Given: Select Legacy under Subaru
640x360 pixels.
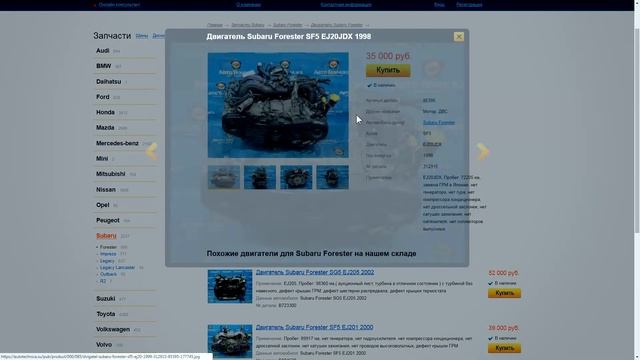Looking at the screenshot, I should [x=107, y=261].
